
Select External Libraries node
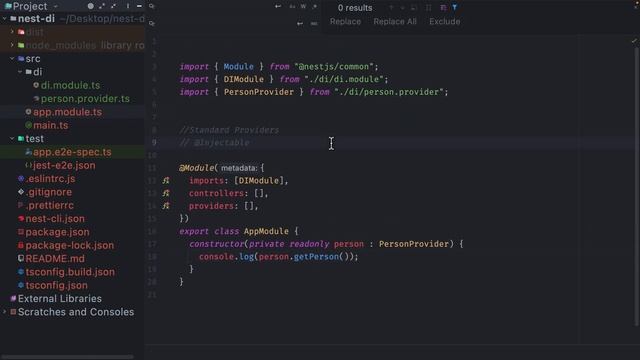click(x=60, y=299)
